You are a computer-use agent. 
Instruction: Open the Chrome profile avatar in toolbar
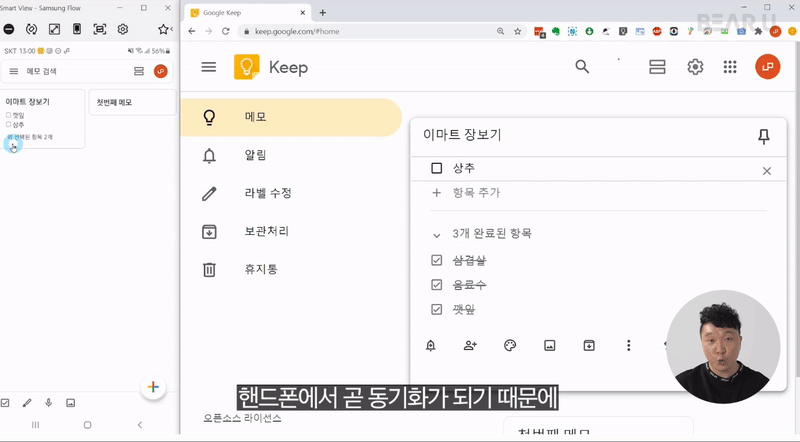(776, 32)
